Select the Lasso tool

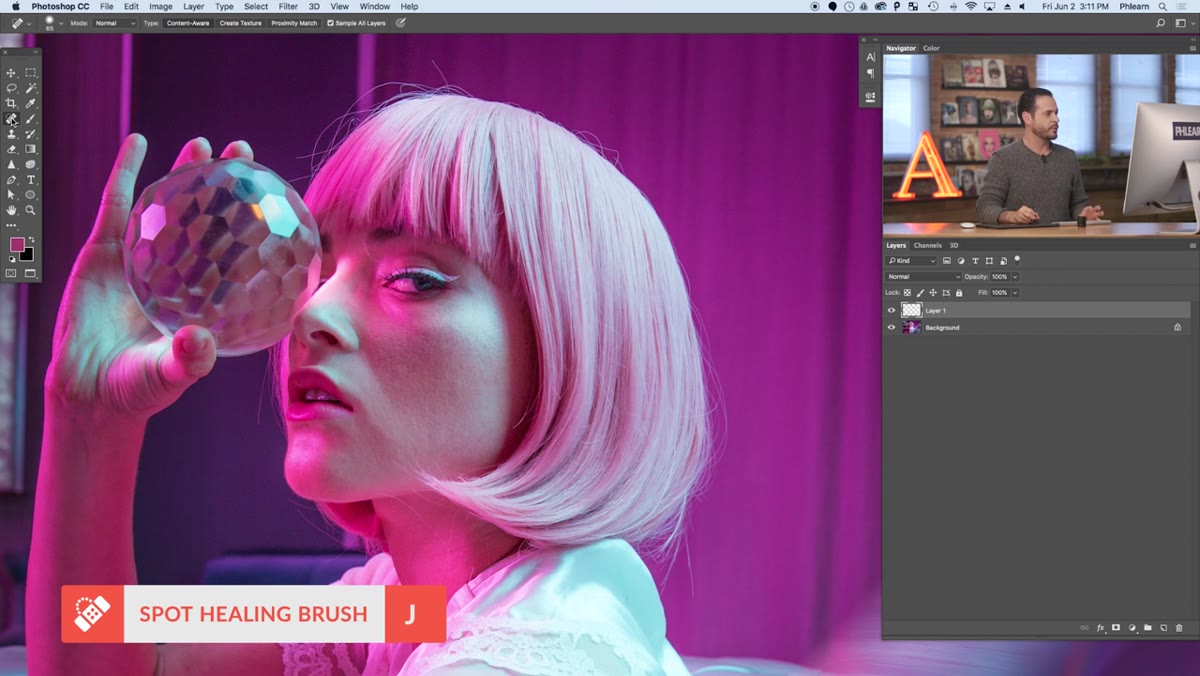(11, 88)
